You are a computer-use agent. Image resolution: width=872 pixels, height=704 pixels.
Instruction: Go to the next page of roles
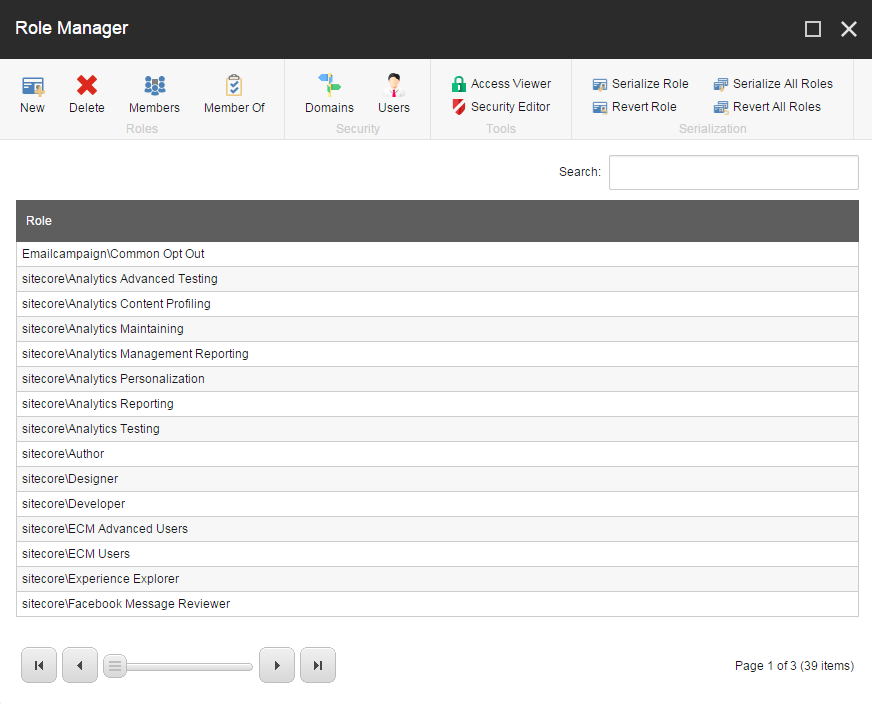tap(277, 665)
